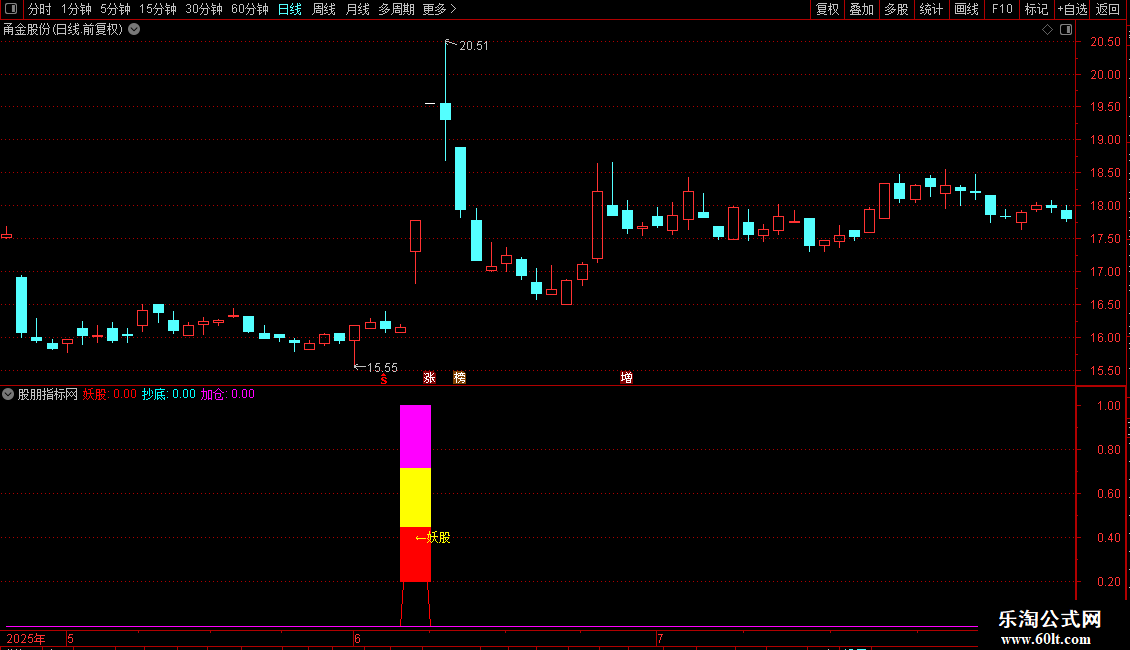This screenshot has width=1130, height=650.
Task: Toggle the left sidebar panel icon
Action: coord(11,9)
